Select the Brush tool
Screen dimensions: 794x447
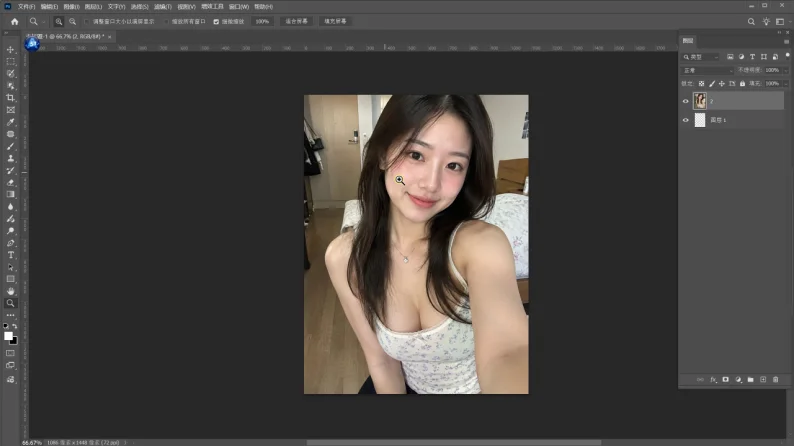(x=11, y=146)
